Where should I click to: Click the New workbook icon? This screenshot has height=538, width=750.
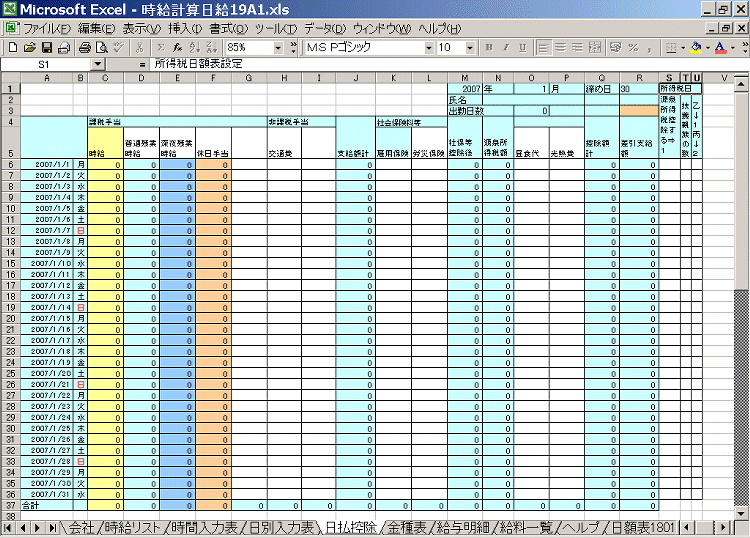point(12,47)
